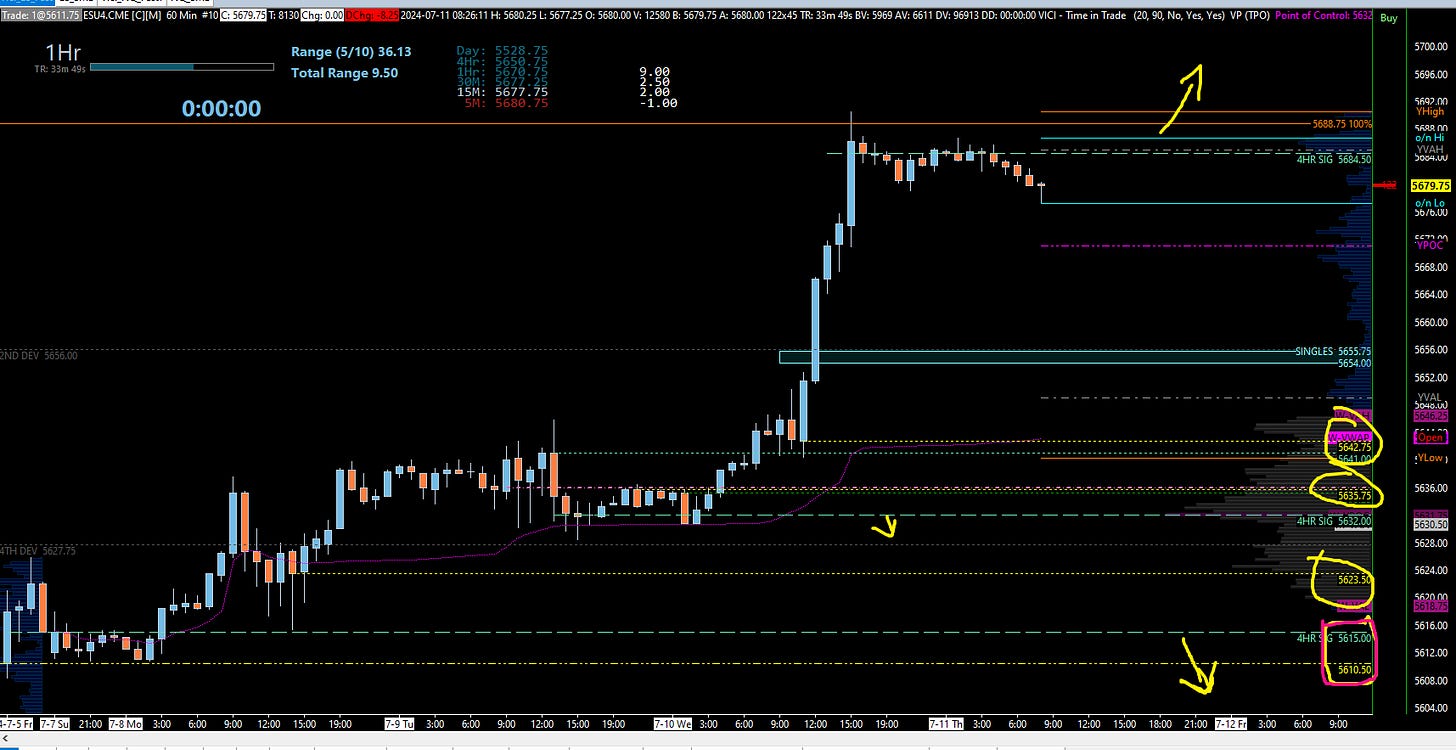Click the 5700.00 price axis label
This screenshot has width=1456, height=750.
[x=1430, y=47]
